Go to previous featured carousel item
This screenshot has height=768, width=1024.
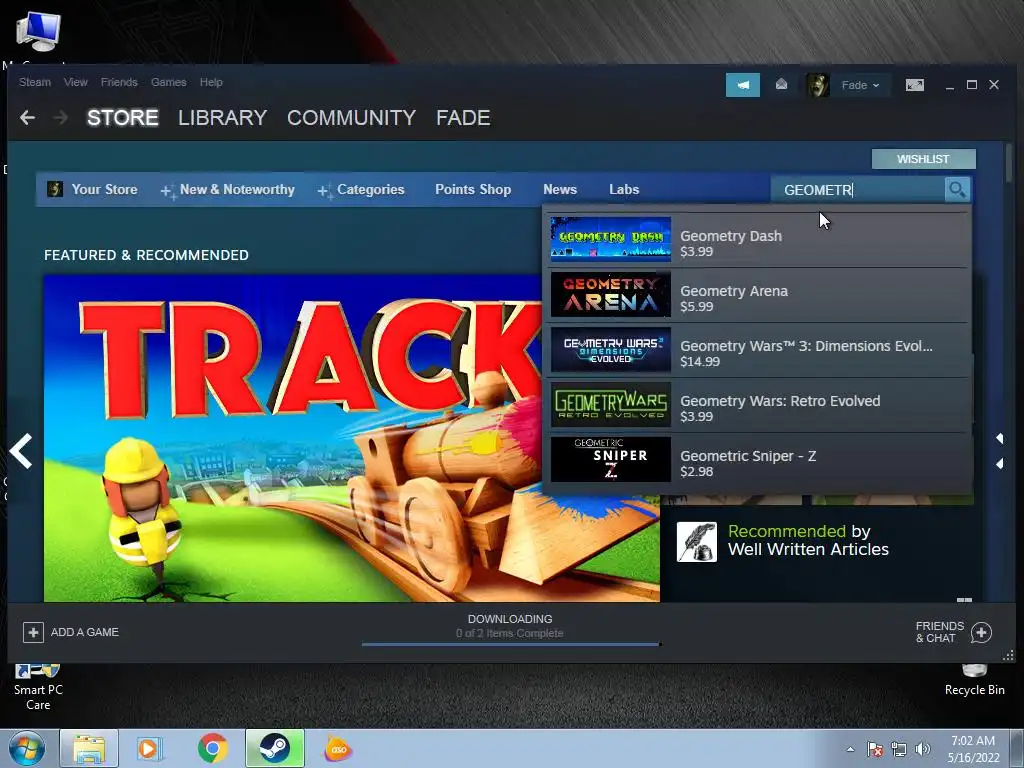pyautogui.click(x=21, y=451)
